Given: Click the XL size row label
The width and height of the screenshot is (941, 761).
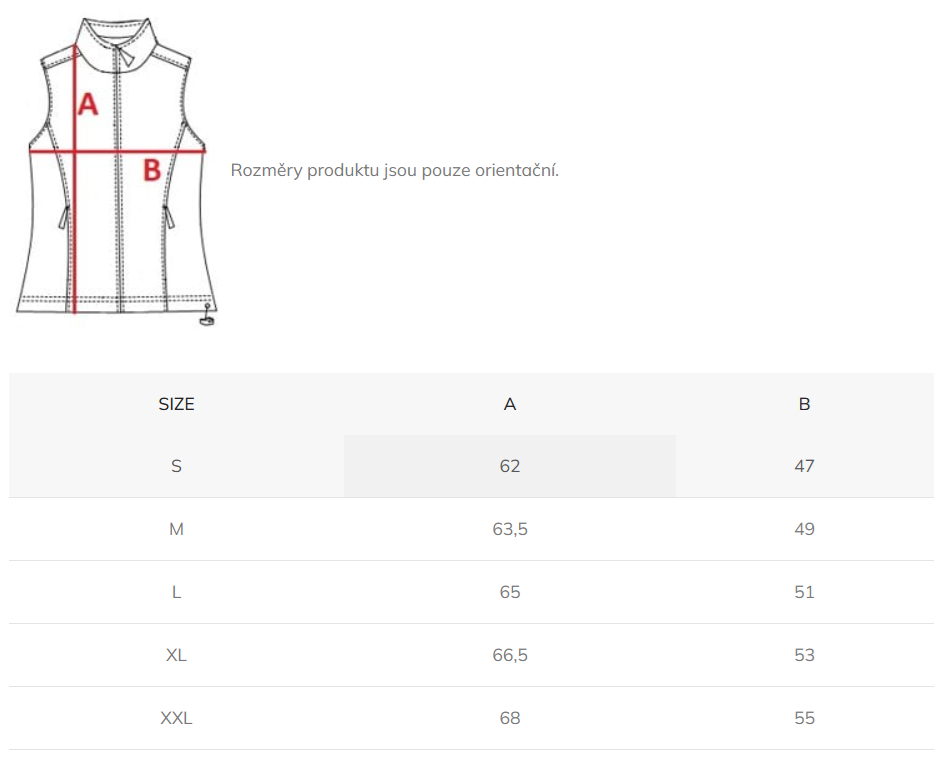Looking at the screenshot, I should click(176, 655).
